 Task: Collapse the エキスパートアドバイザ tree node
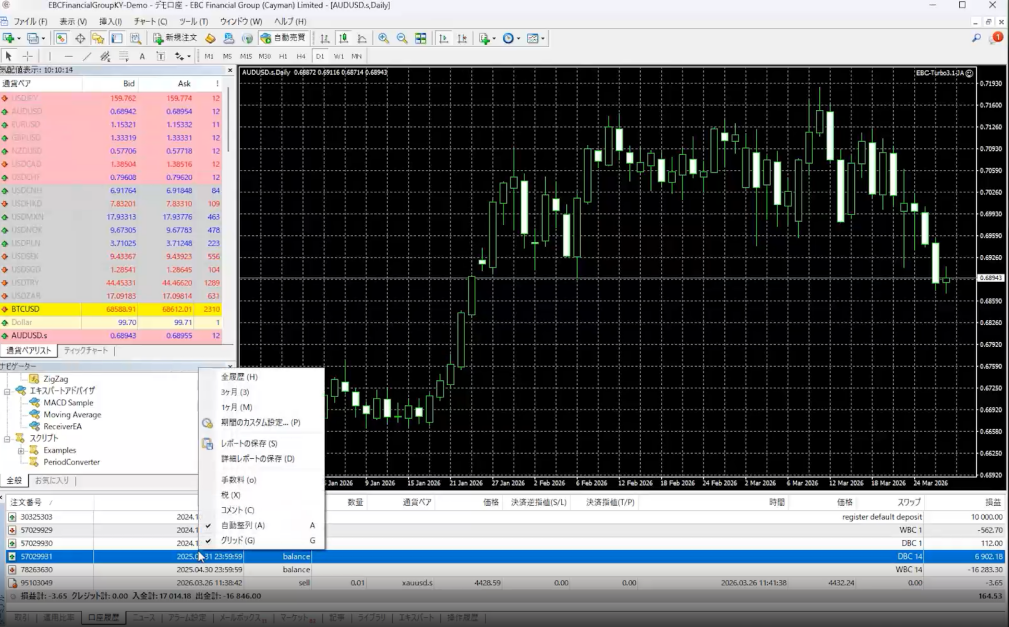point(7,391)
